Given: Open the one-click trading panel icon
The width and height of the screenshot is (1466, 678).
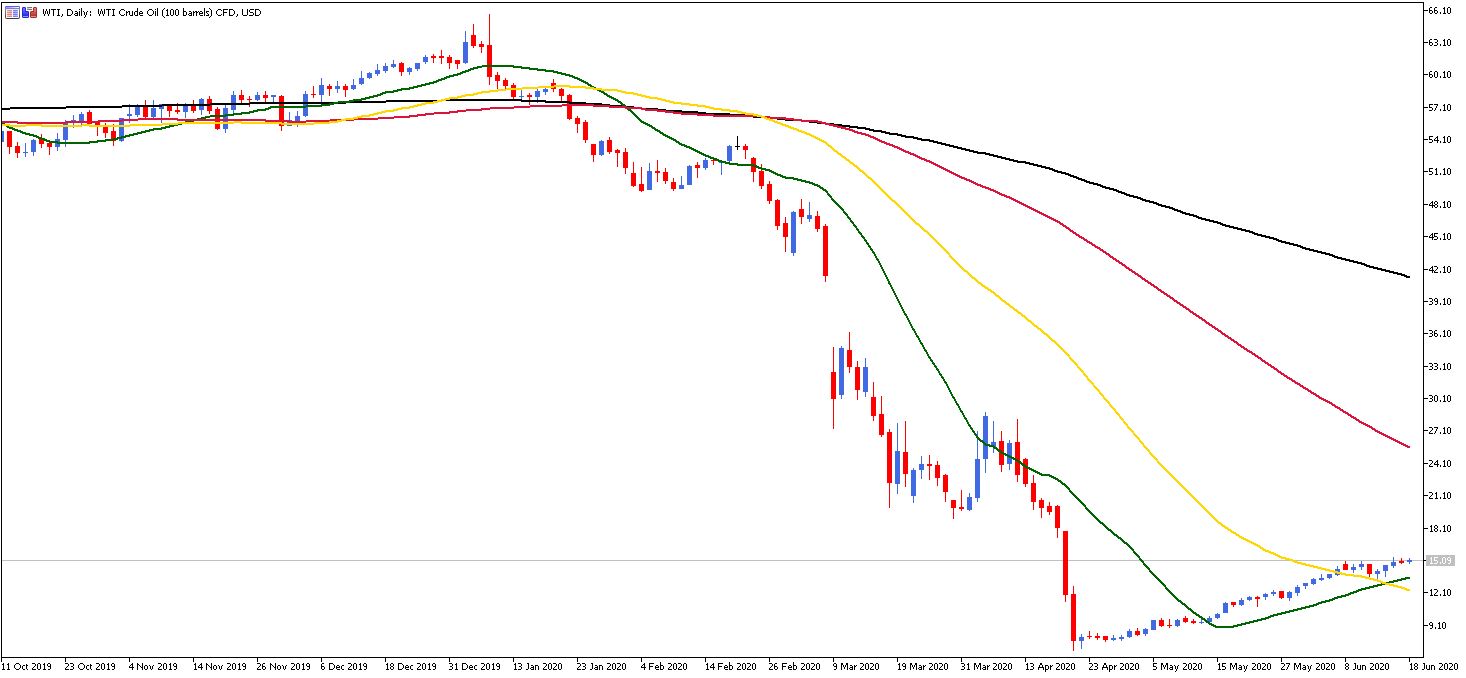Looking at the screenshot, I should coord(29,12).
